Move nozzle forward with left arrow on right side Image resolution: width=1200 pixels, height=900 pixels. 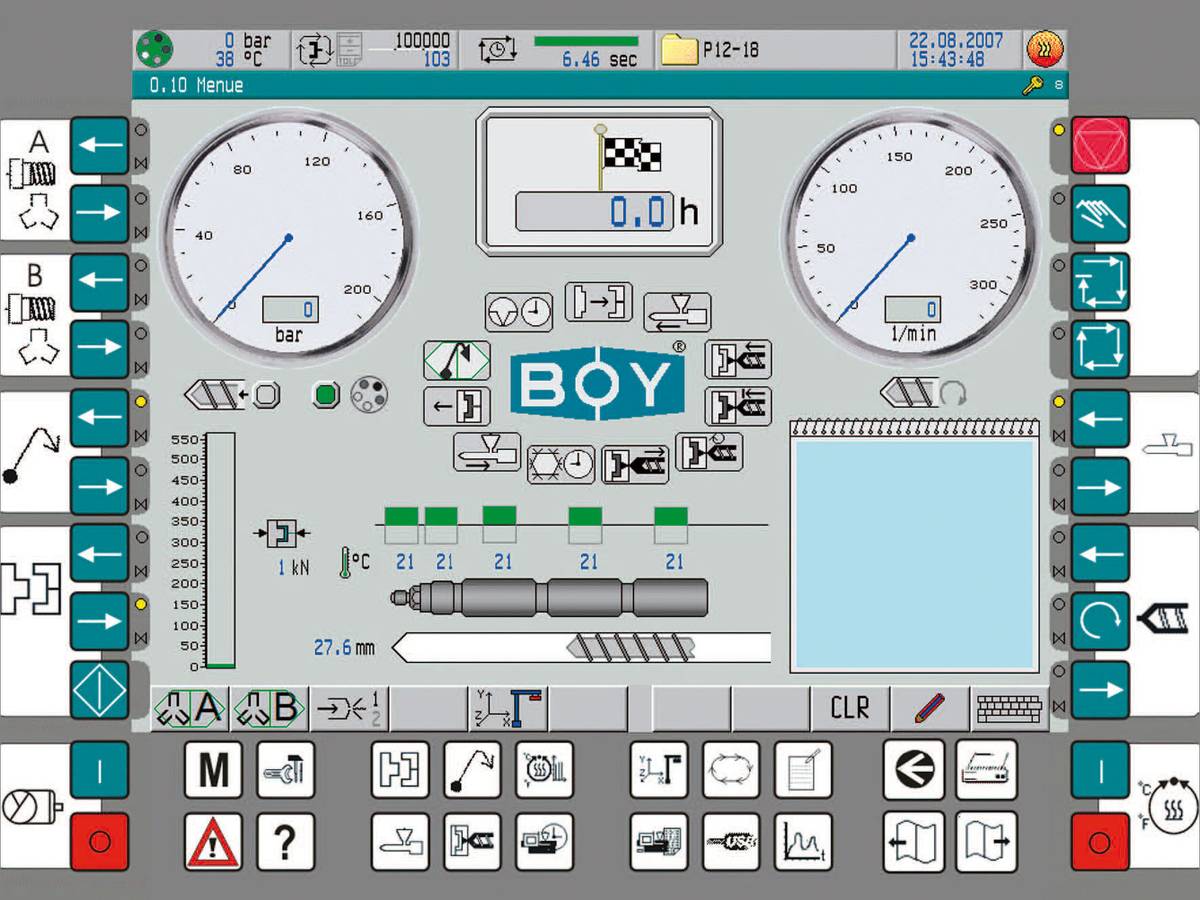(1101, 418)
